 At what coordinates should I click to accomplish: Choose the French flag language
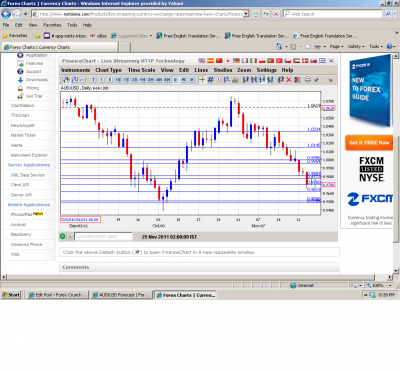tap(245, 61)
